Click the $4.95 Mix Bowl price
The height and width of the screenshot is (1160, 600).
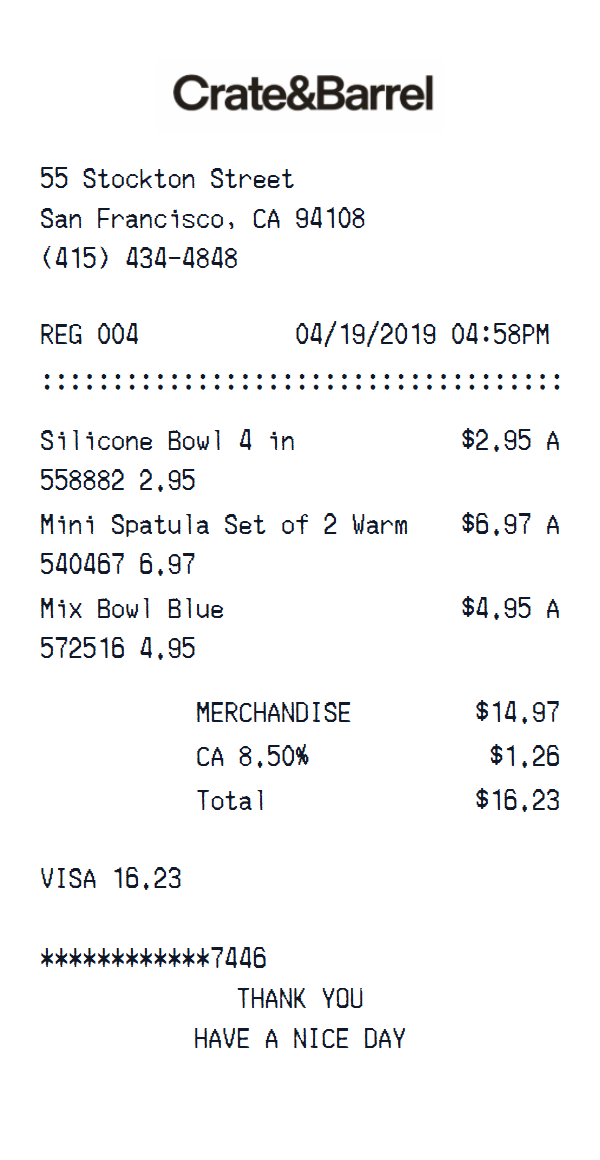coord(496,609)
